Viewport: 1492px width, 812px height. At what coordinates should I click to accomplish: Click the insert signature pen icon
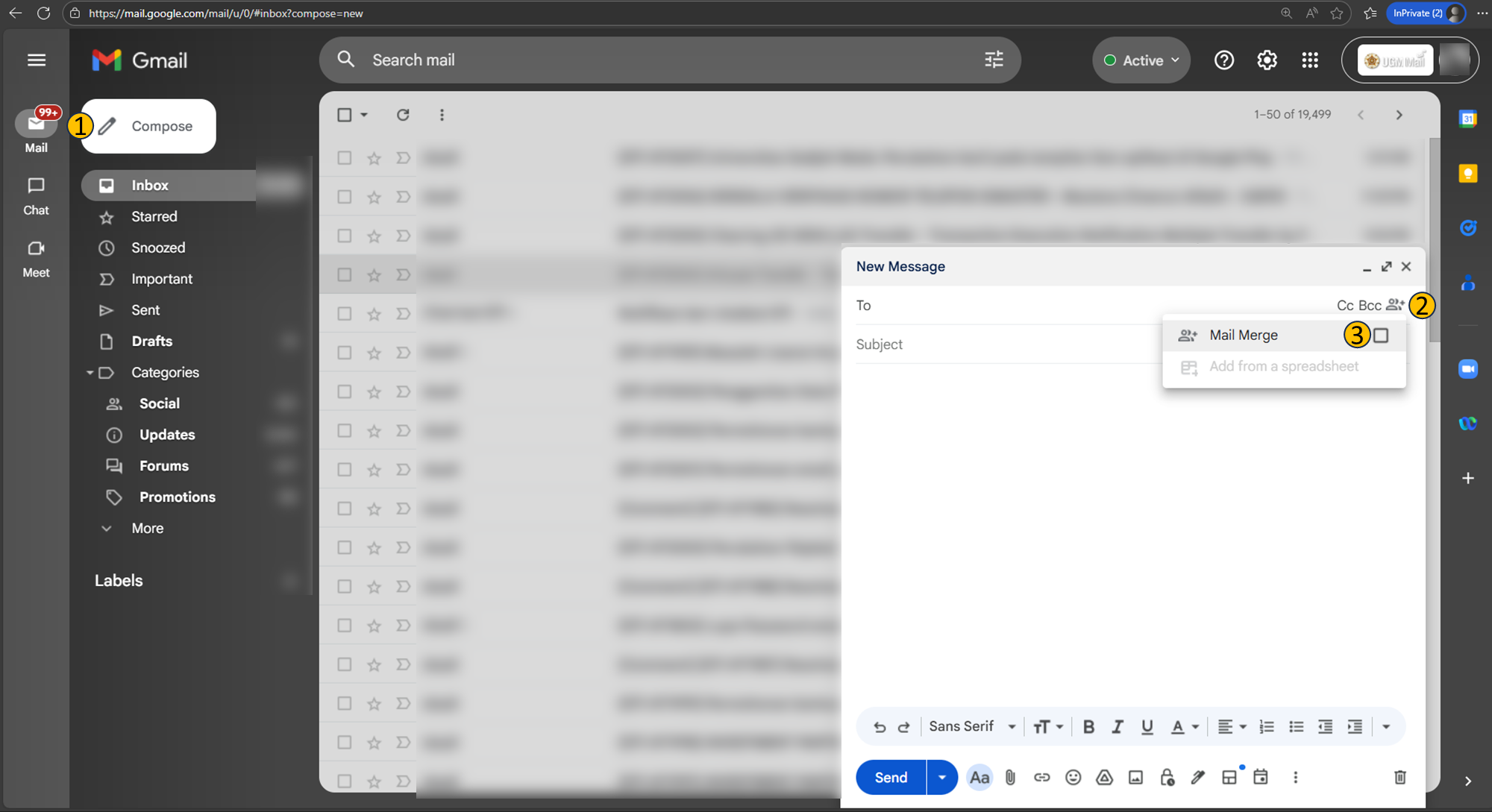pos(1198,778)
